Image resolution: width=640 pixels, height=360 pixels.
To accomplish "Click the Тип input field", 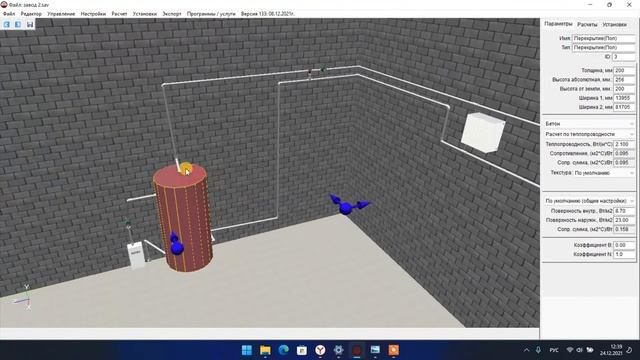I will tap(604, 47).
